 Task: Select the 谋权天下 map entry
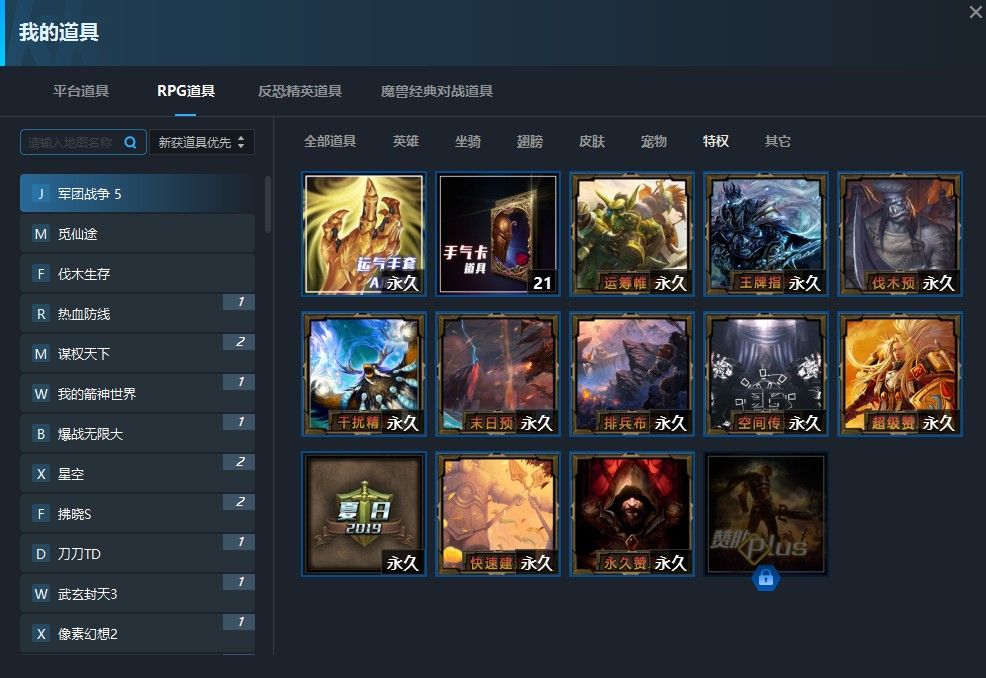click(137, 353)
